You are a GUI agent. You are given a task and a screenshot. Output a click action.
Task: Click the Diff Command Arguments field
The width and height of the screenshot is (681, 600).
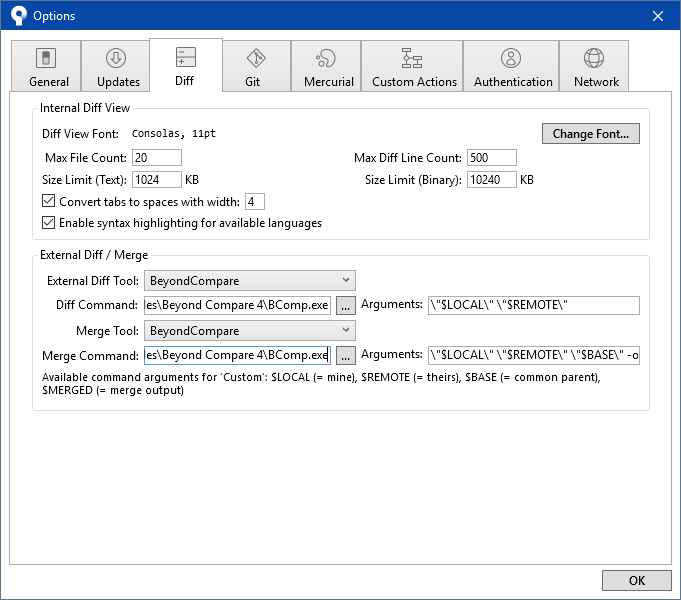click(x=534, y=305)
